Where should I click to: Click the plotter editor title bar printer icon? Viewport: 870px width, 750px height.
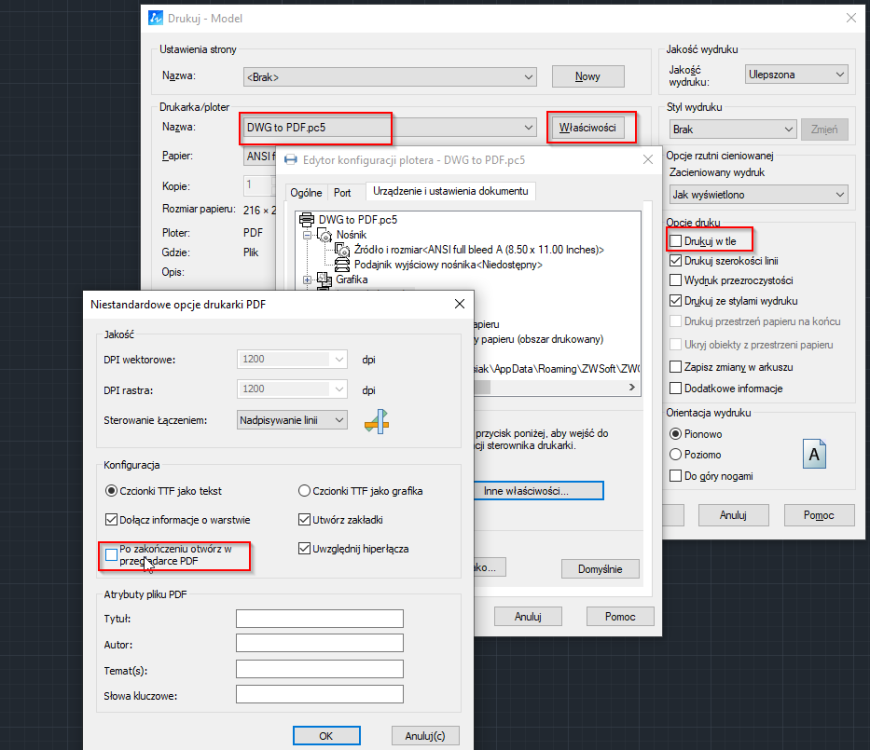291,160
